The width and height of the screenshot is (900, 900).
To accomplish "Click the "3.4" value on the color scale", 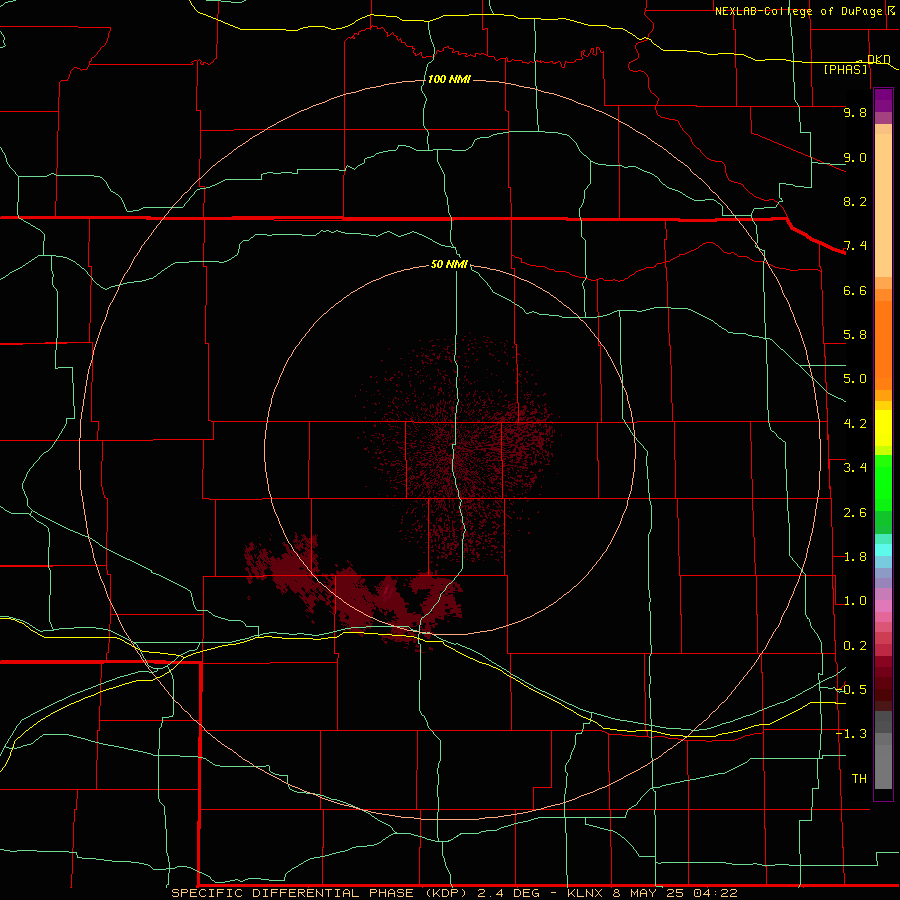I will click(x=855, y=468).
